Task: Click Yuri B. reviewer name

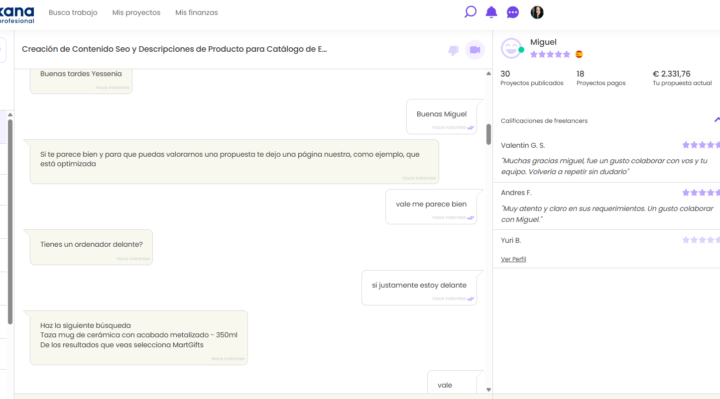Action: pos(511,240)
